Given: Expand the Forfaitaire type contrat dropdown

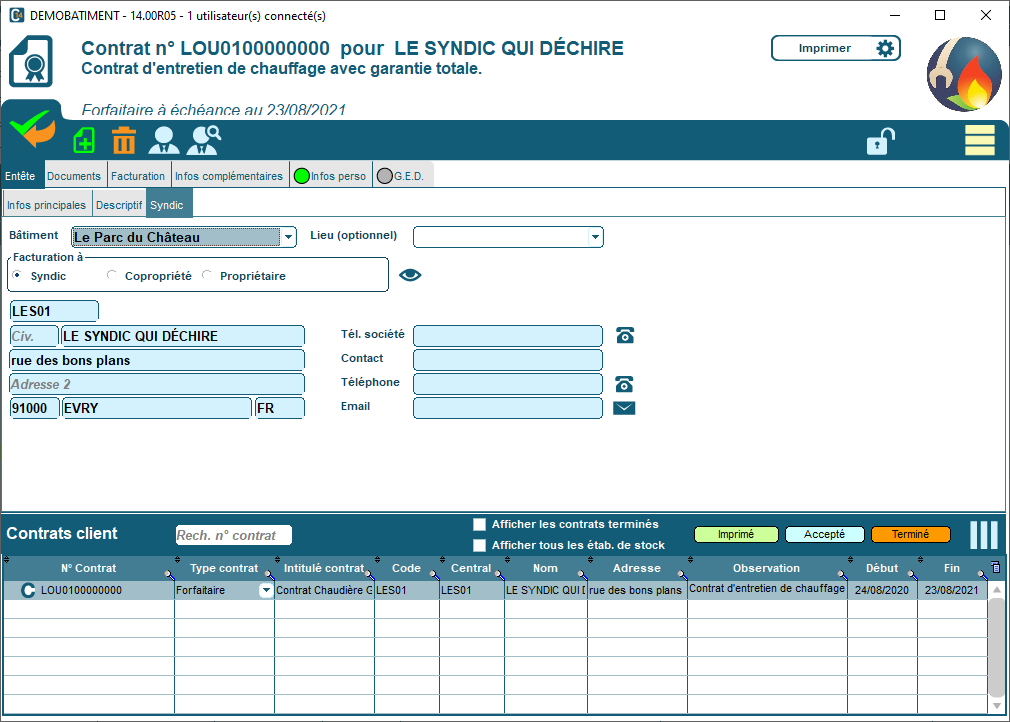Looking at the screenshot, I should [x=266, y=591].
